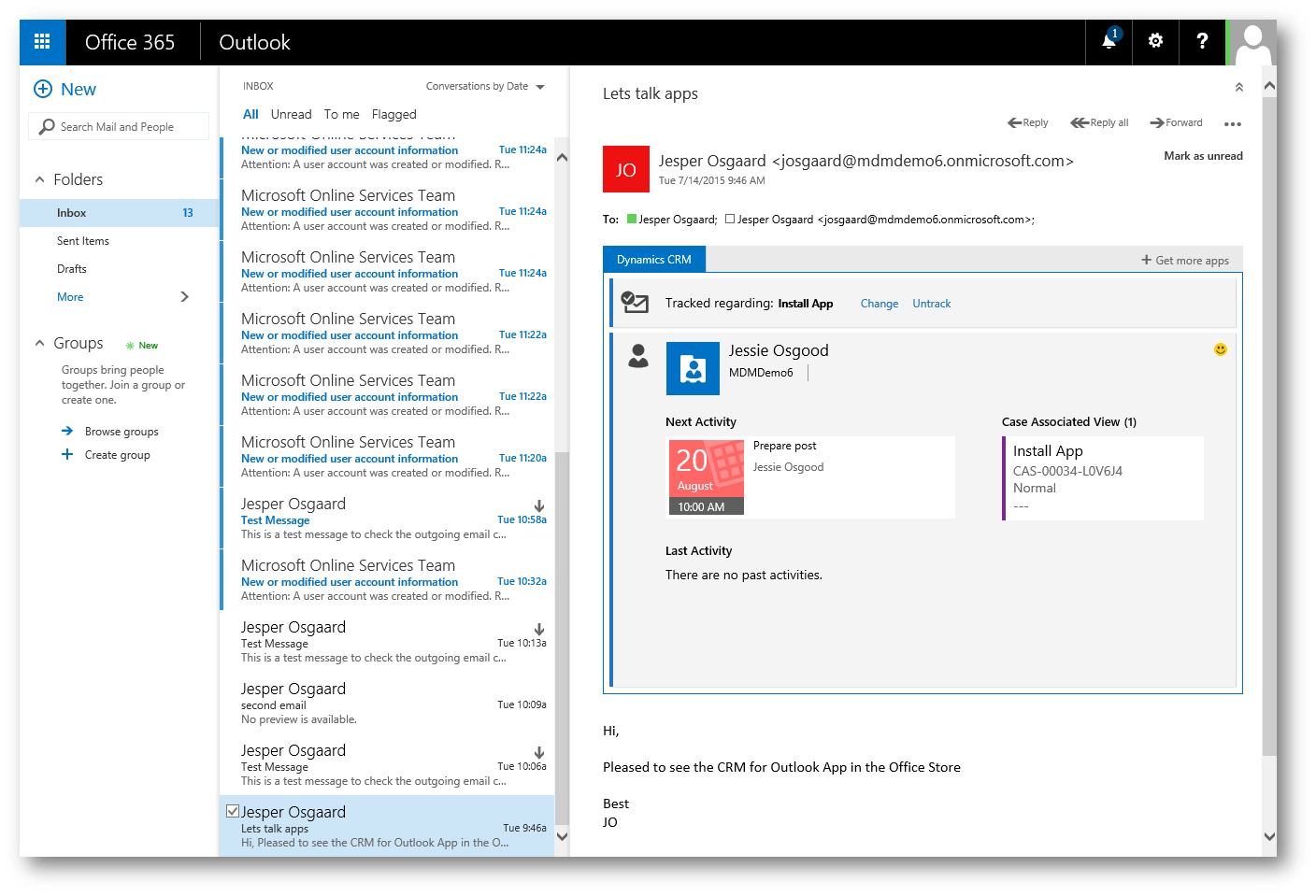Click the user profile avatar

[x=1252, y=42]
